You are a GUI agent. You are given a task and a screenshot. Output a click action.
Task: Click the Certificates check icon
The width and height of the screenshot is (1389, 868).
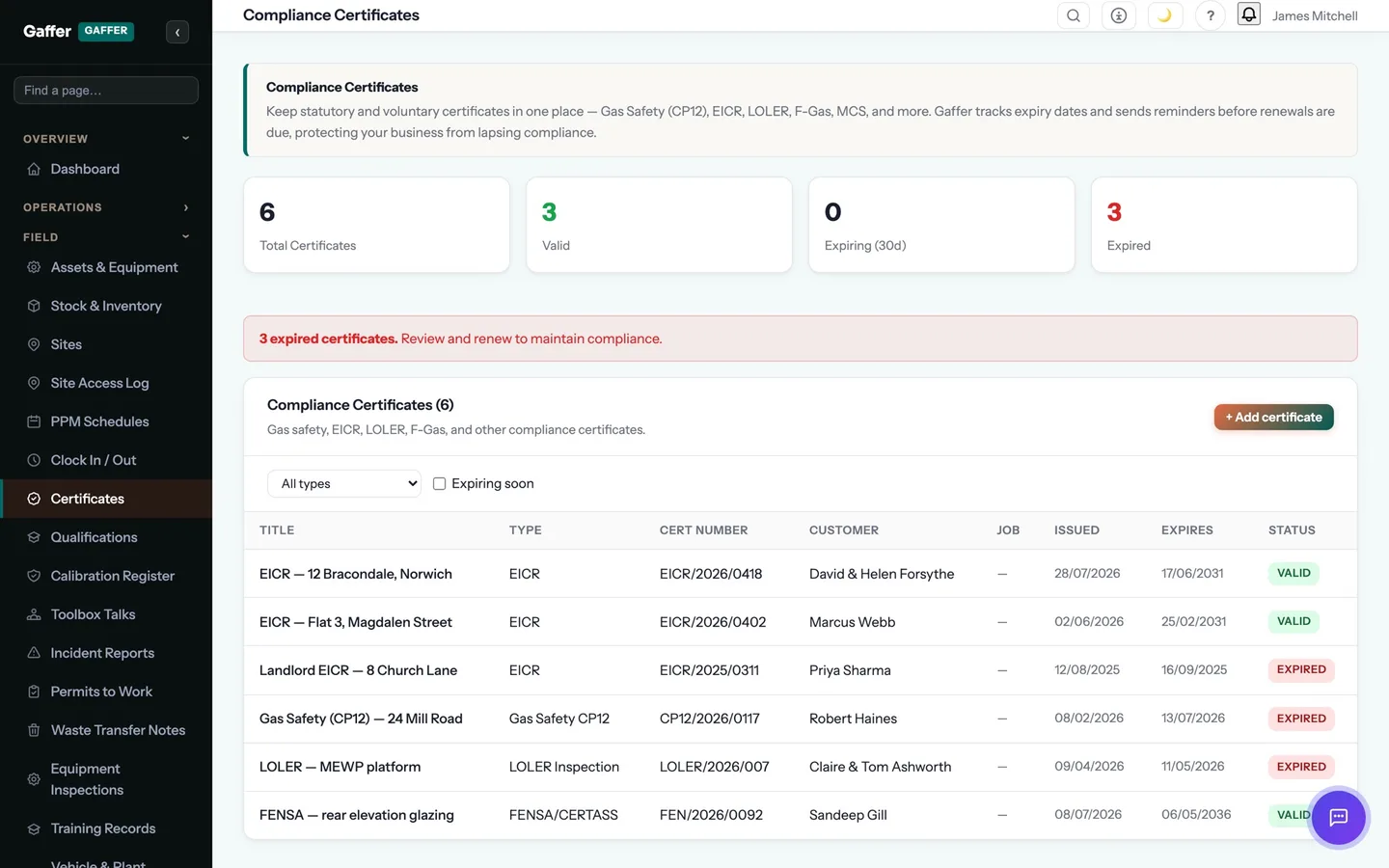coord(34,499)
